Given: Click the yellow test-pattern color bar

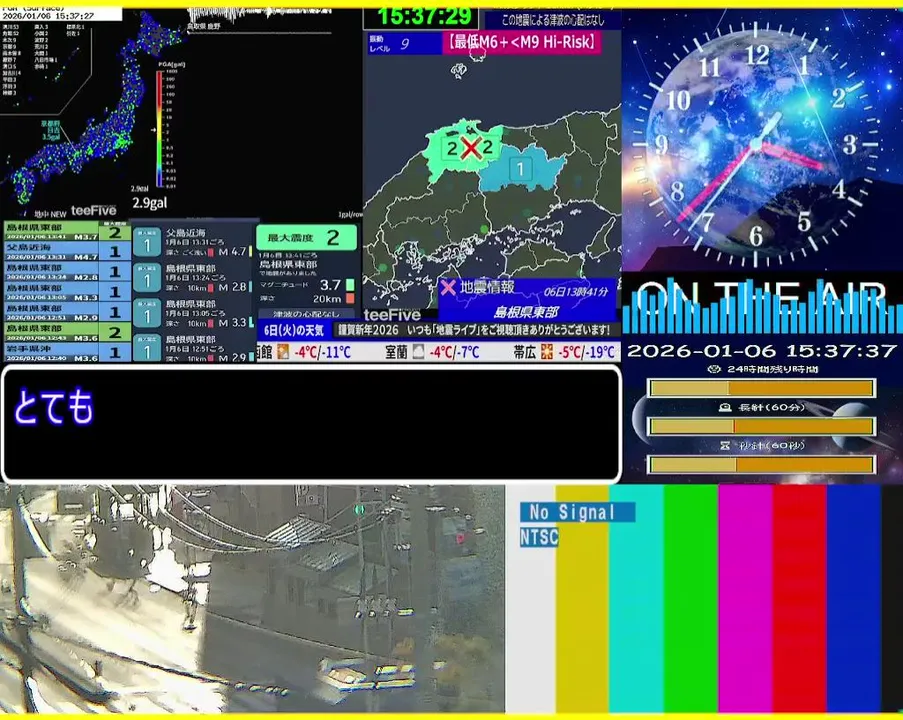Looking at the screenshot, I should click(582, 599).
